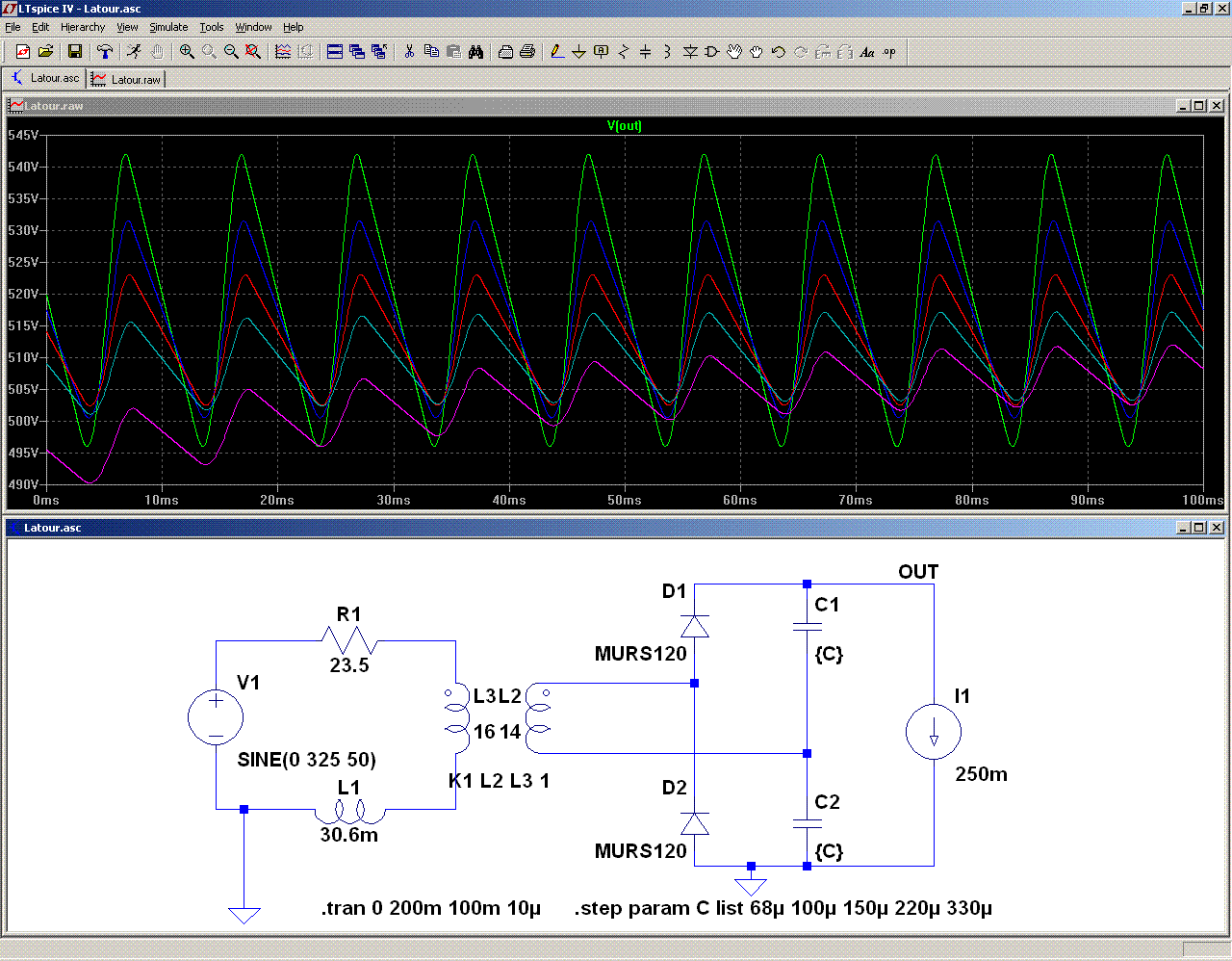Click the Text Aa tool icon
Image resolution: width=1232 pixels, height=961 pixels.
coord(867,52)
